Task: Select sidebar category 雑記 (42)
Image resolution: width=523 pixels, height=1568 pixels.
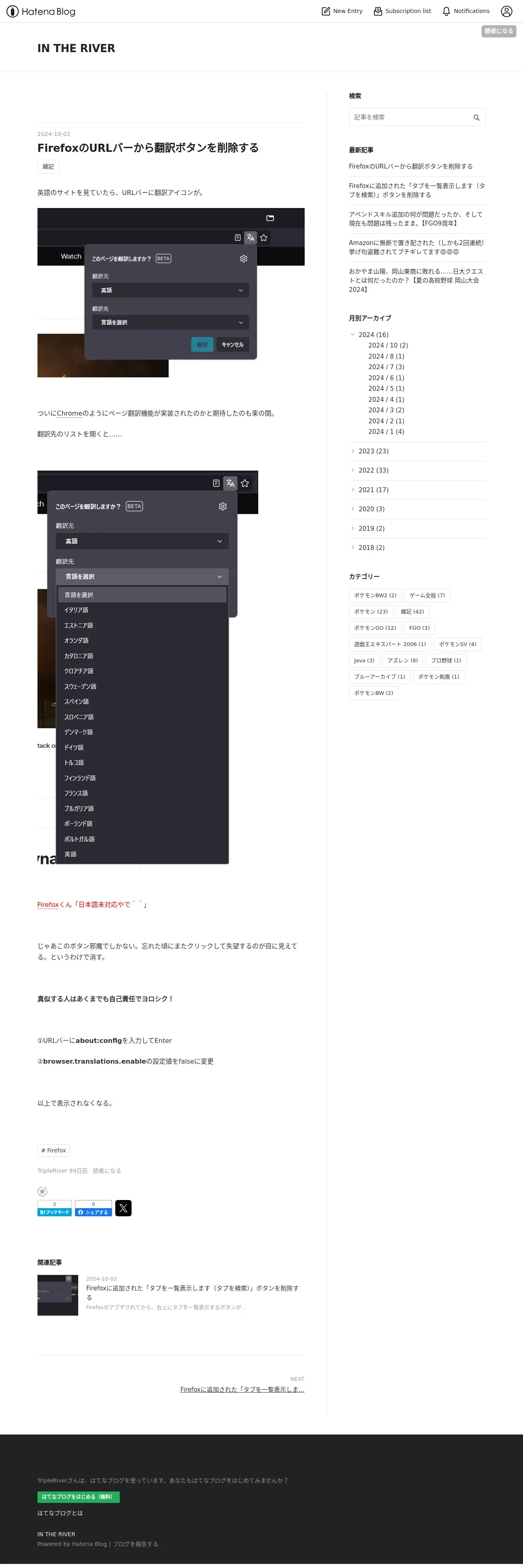Action: 412,612
